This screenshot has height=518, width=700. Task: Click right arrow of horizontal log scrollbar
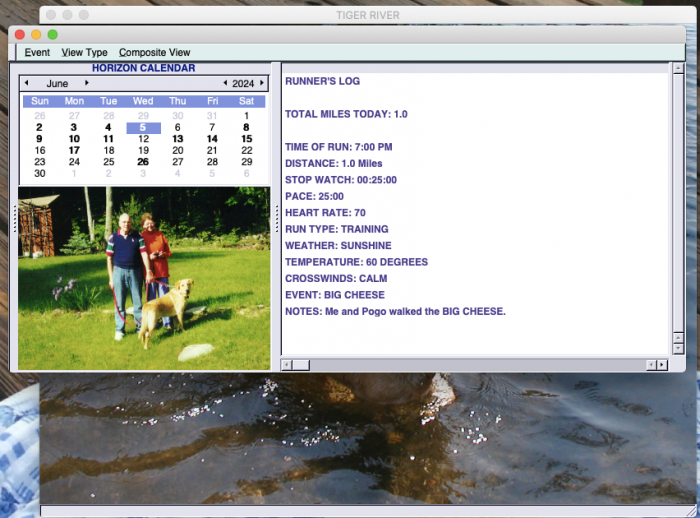[662, 364]
